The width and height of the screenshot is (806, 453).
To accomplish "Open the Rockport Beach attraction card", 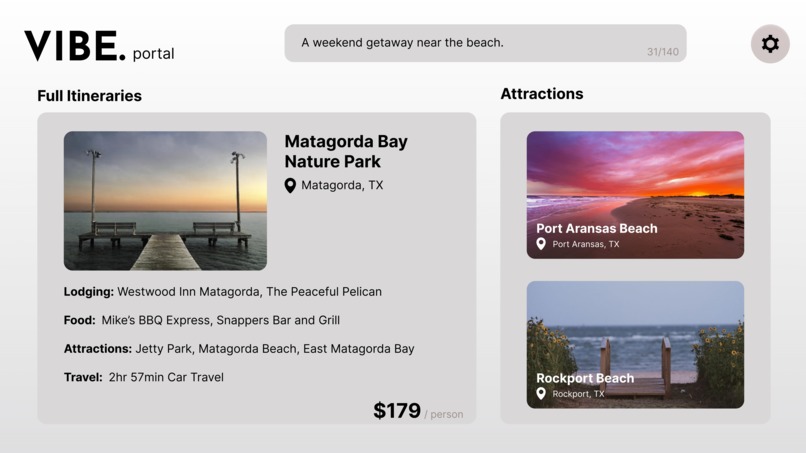I will click(635, 345).
